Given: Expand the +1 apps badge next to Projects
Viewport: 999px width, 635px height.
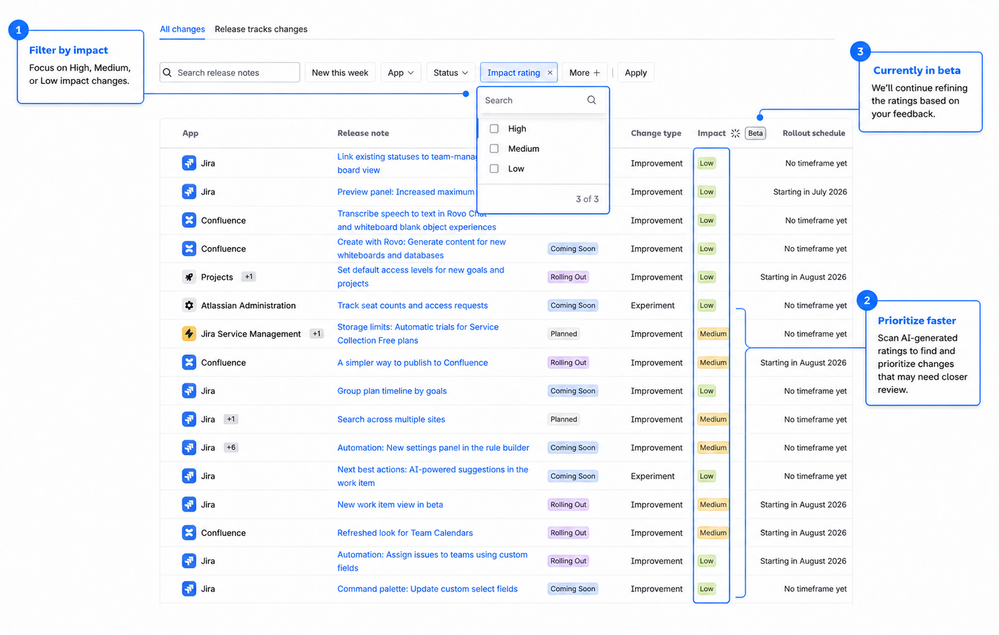Looking at the screenshot, I should [249, 276].
